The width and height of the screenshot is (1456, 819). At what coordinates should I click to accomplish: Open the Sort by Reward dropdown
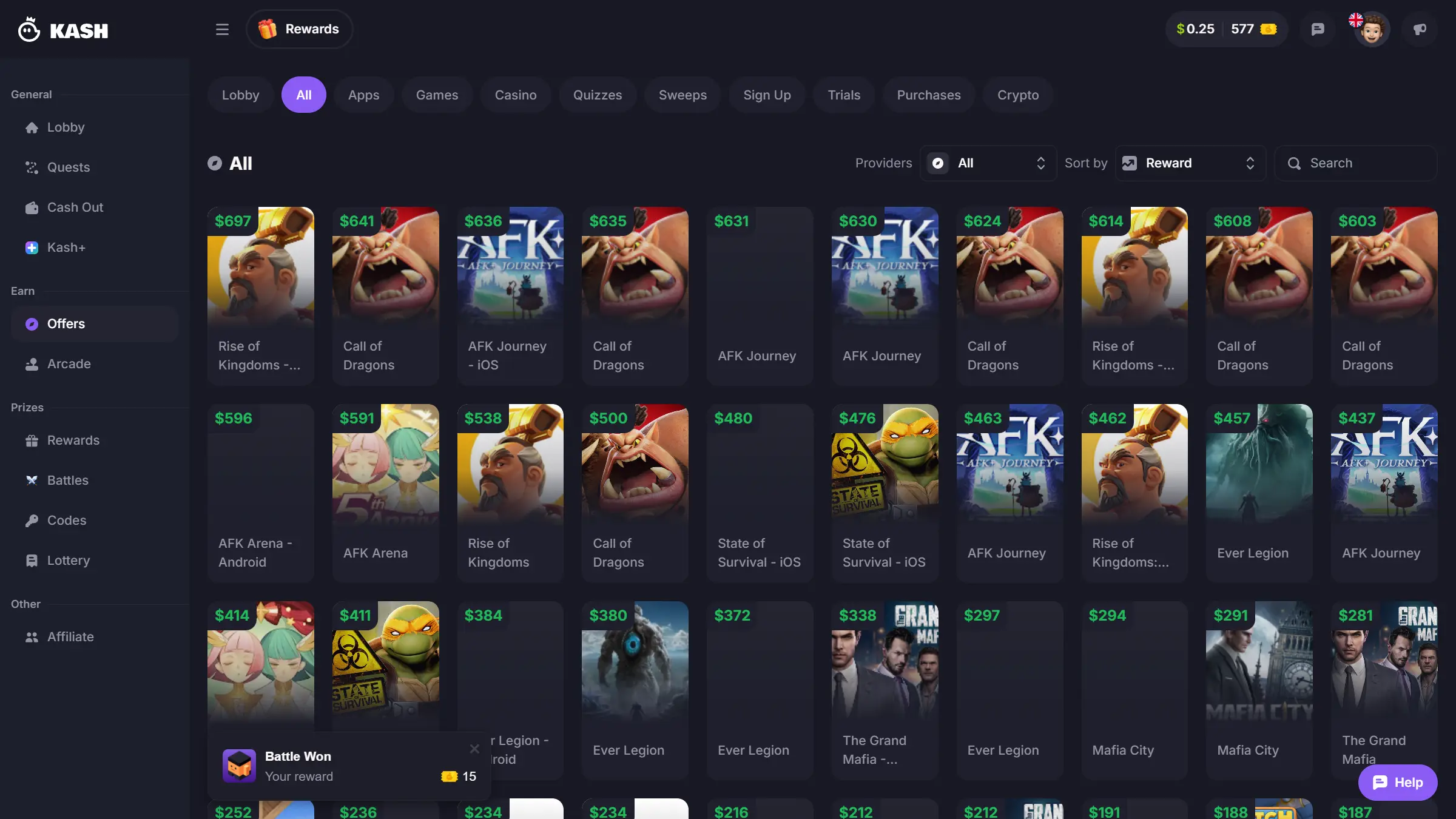click(x=1190, y=163)
